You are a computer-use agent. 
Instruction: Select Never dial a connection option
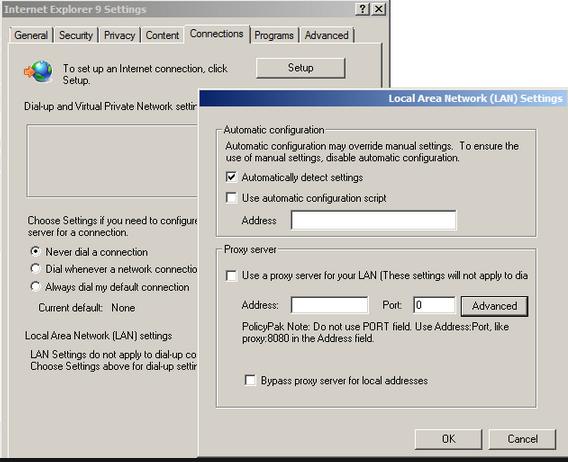[36, 251]
